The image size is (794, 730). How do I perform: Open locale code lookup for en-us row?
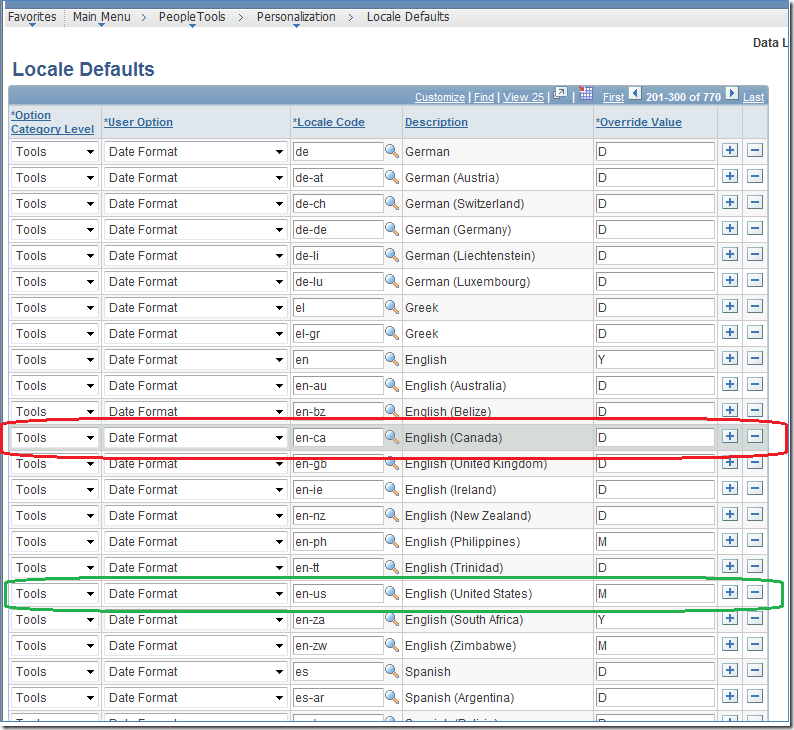[392, 593]
